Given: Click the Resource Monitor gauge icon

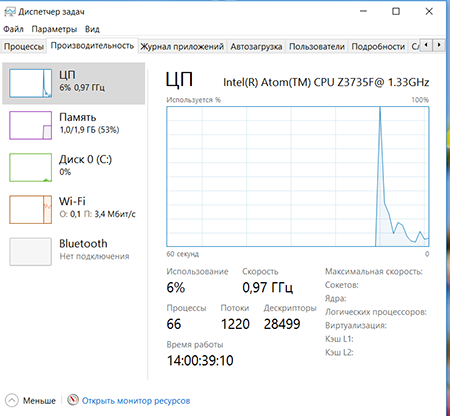Looking at the screenshot, I should [x=73, y=400].
